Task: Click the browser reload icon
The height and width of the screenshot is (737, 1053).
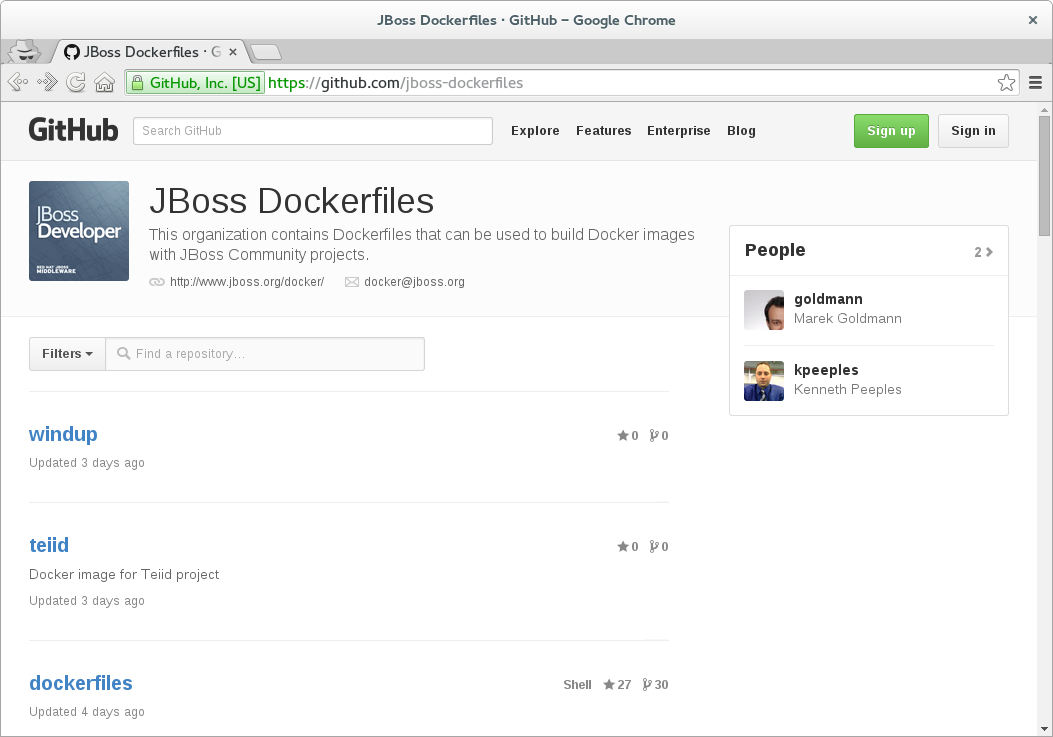Action: coord(76,82)
